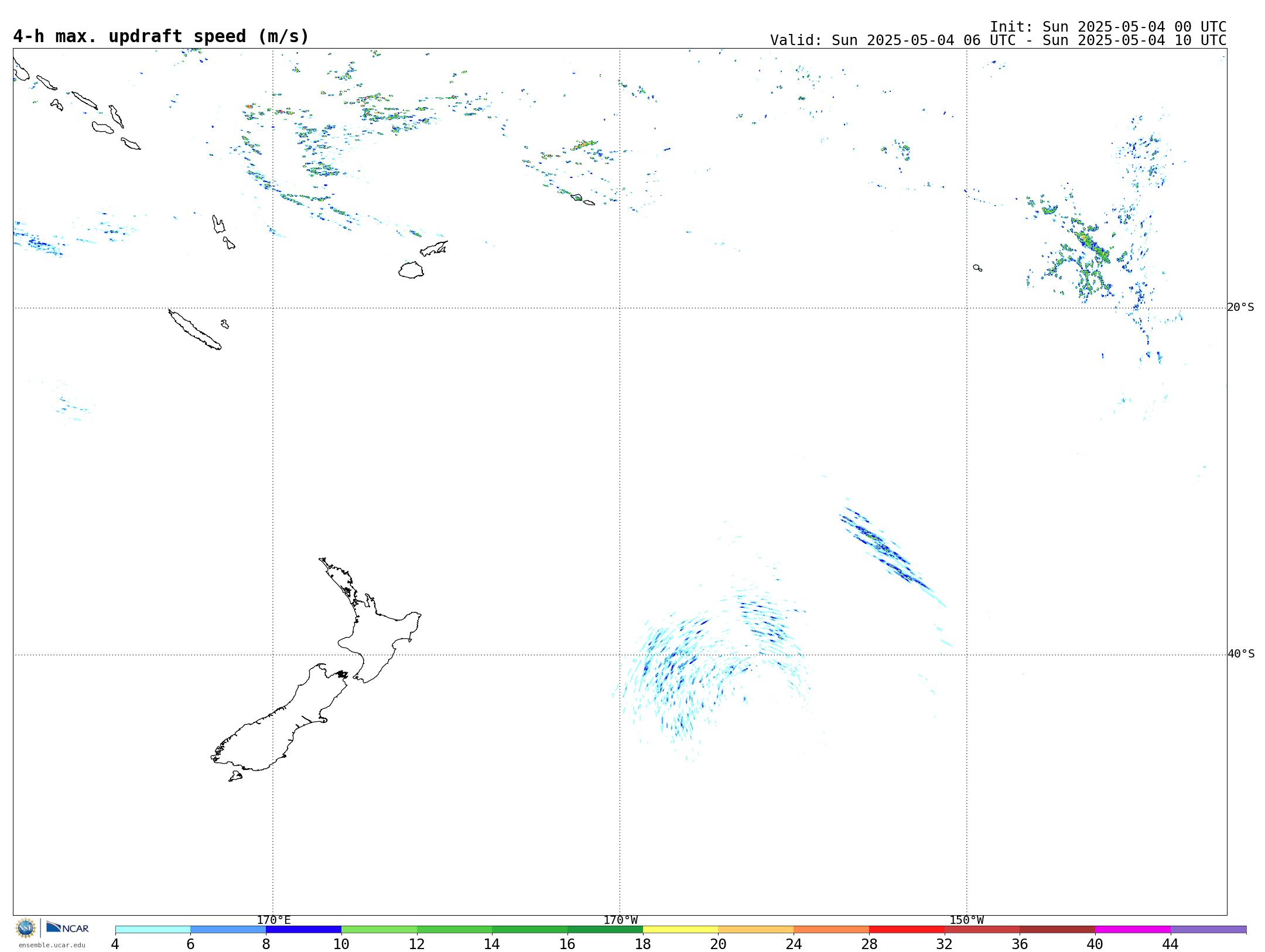
Task: Click the Stewart Island outline south of New Zealand
Action: [x=235, y=776]
